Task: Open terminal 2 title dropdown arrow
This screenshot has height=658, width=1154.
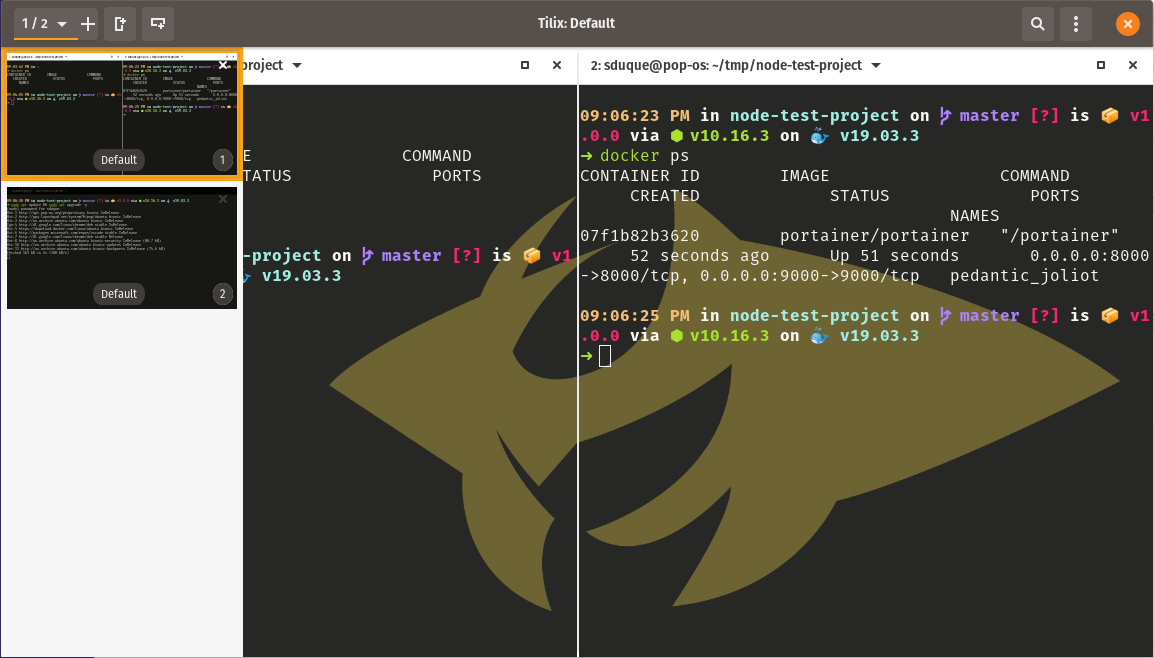Action: [876, 66]
